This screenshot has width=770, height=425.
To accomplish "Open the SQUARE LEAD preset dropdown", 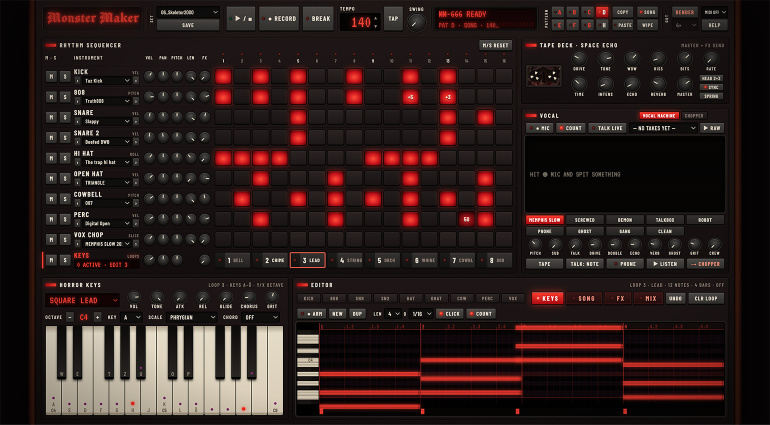I will (x=82, y=300).
